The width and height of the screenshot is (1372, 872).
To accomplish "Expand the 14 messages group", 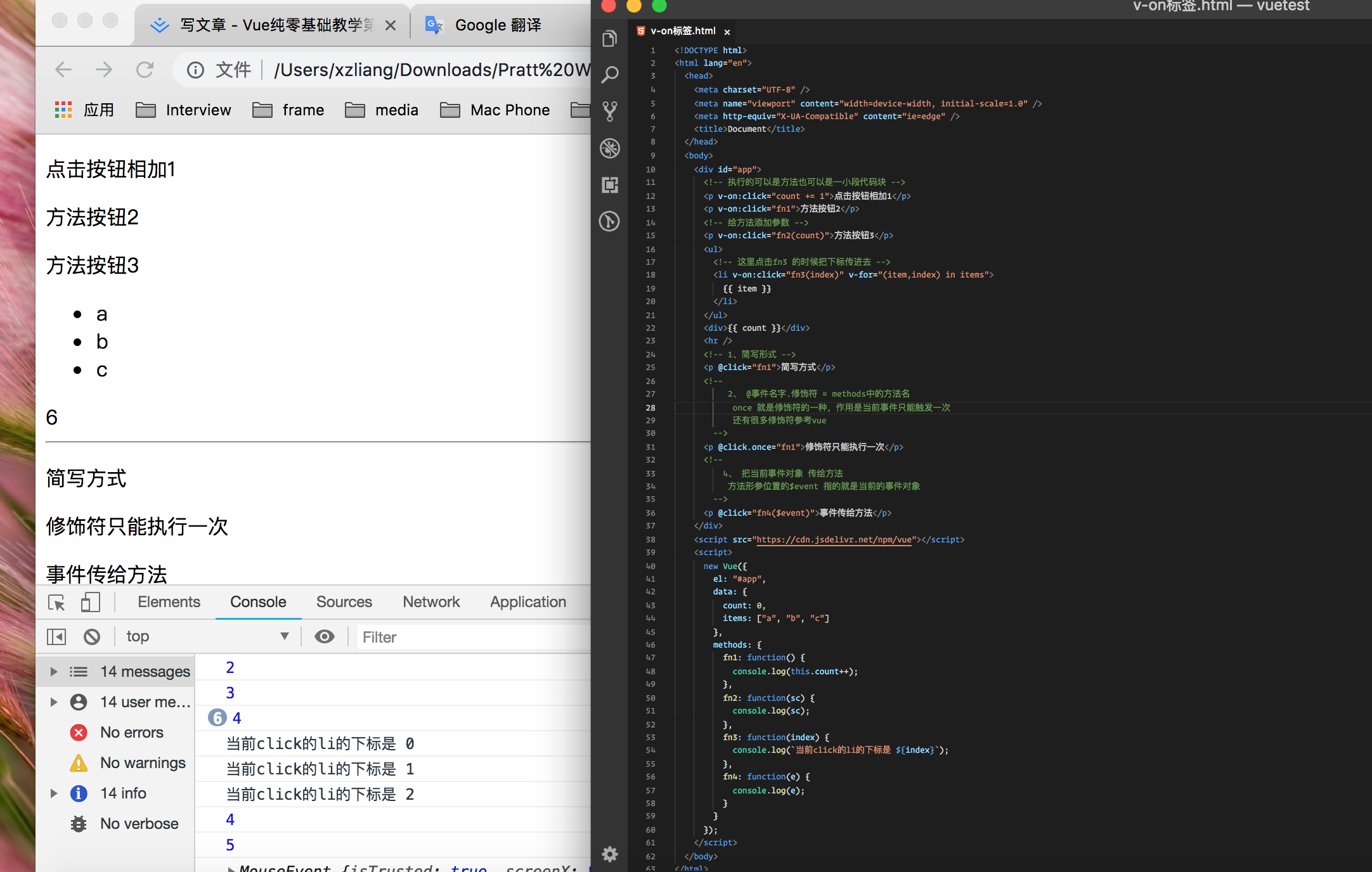I will [x=54, y=671].
